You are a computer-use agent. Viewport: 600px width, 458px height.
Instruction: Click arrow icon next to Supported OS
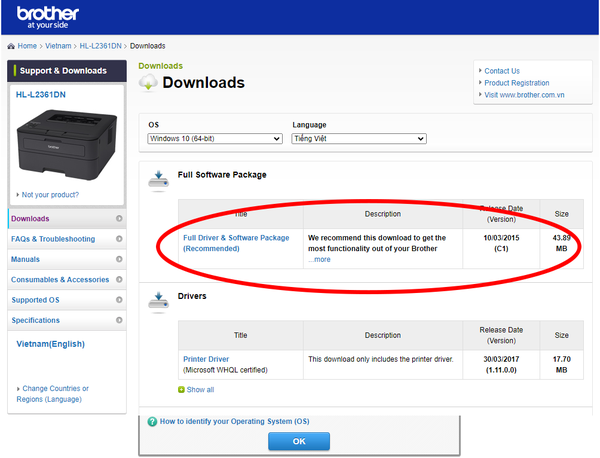(119, 300)
